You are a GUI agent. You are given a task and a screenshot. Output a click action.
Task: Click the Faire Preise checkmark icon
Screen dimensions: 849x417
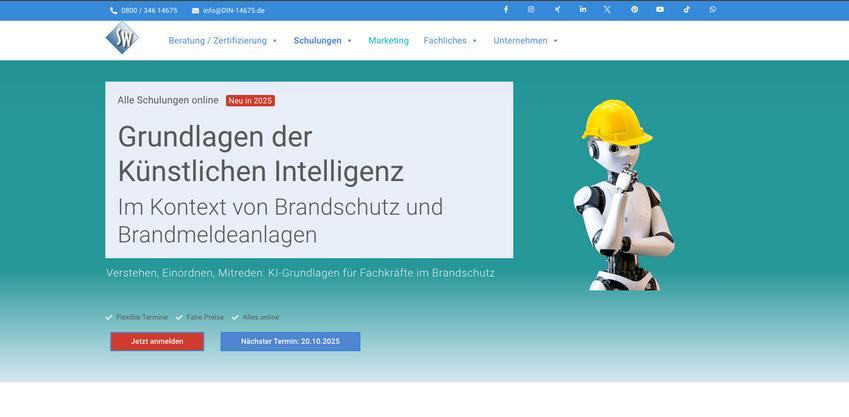tap(179, 317)
